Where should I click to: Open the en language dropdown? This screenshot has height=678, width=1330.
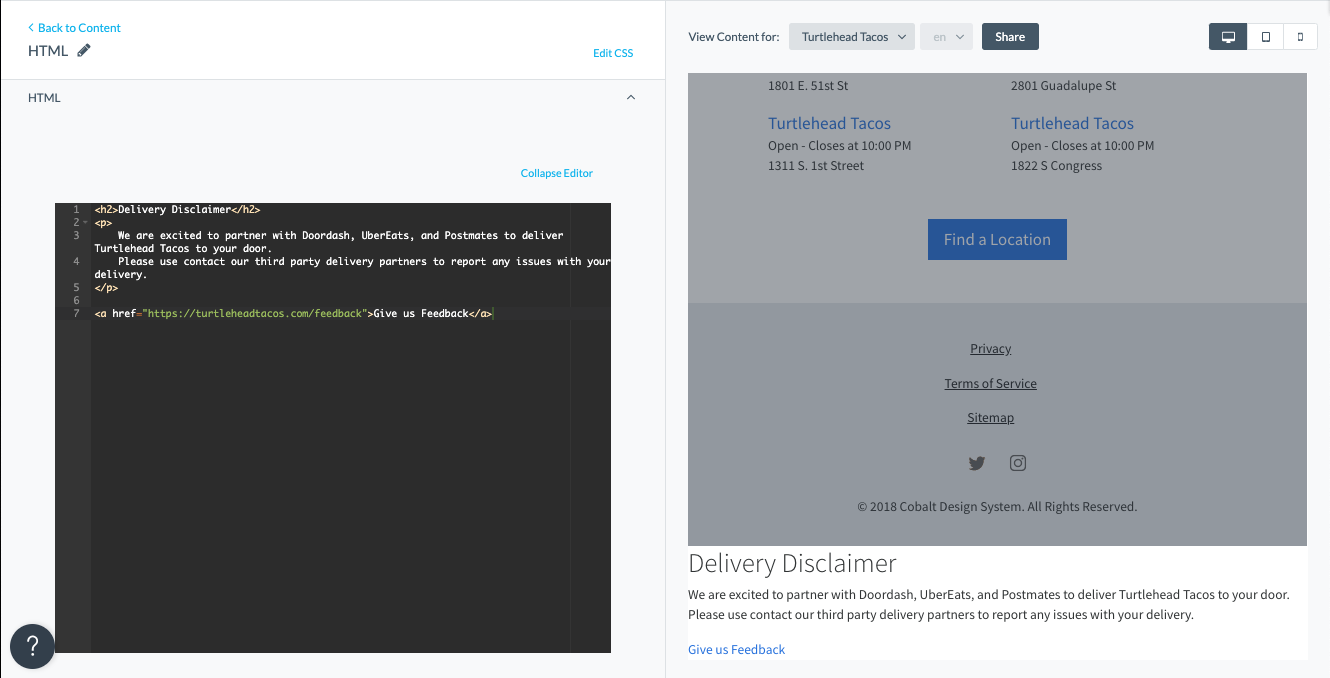pyautogui.click(x=946, y=37)
